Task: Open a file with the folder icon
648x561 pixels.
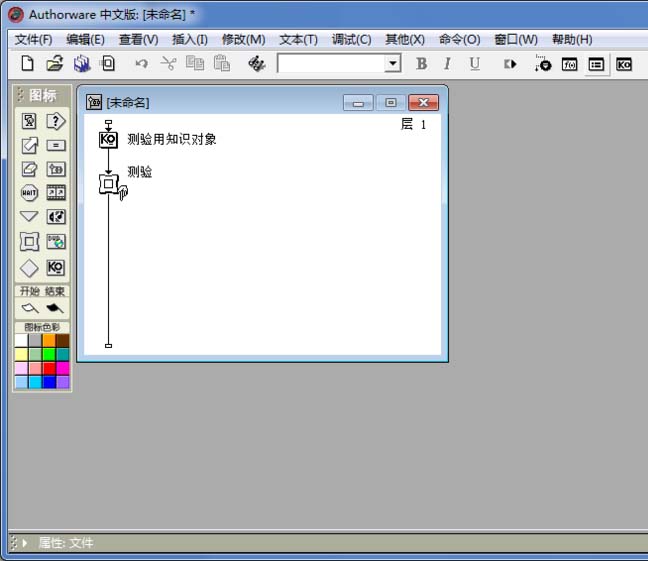Action: coord(55,64)
